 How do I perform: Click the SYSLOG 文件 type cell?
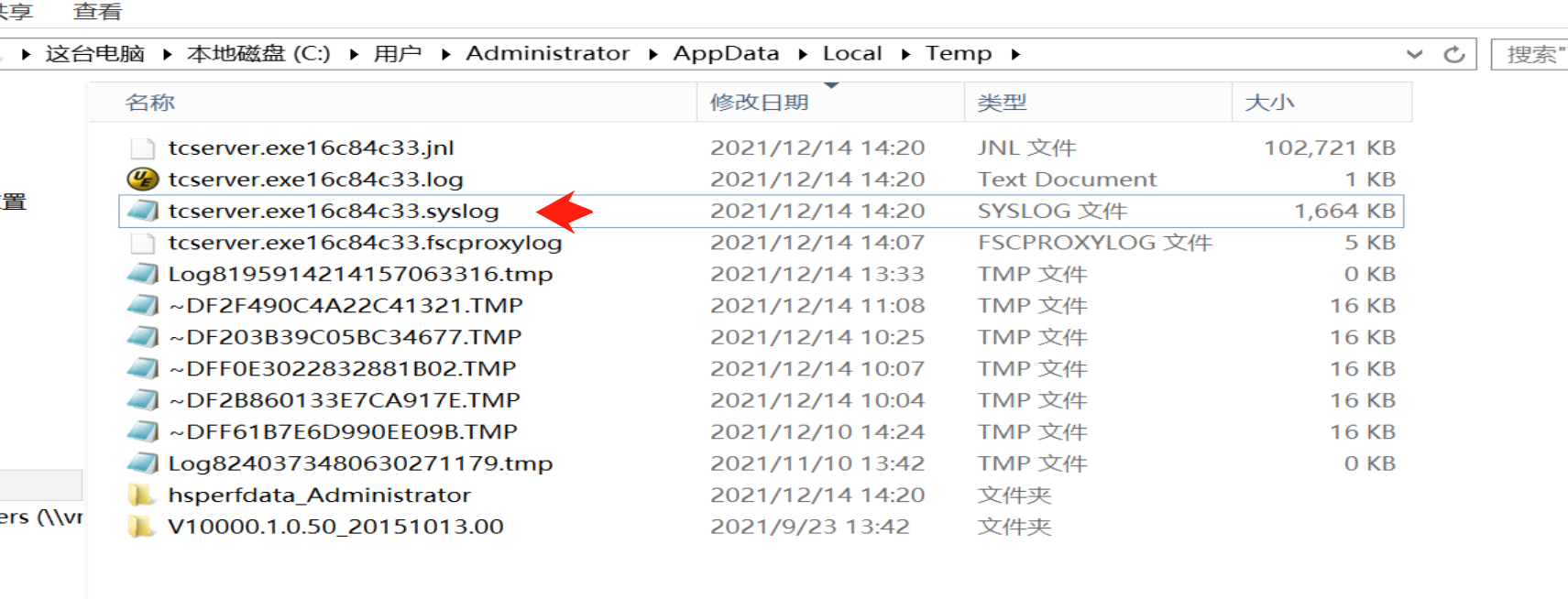[1051, 211]
